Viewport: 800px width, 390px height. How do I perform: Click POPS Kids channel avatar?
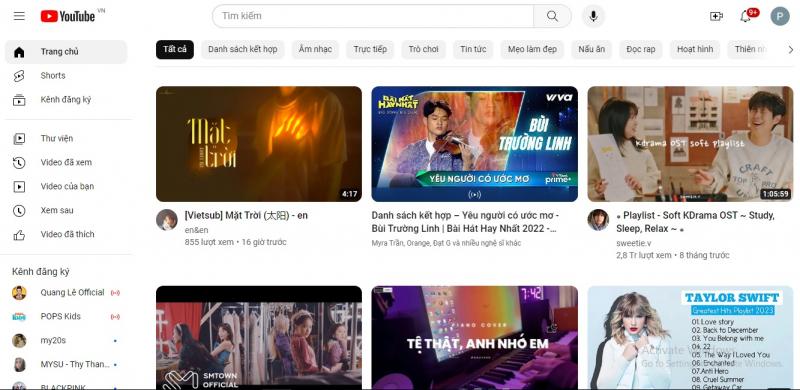point(19,317)
